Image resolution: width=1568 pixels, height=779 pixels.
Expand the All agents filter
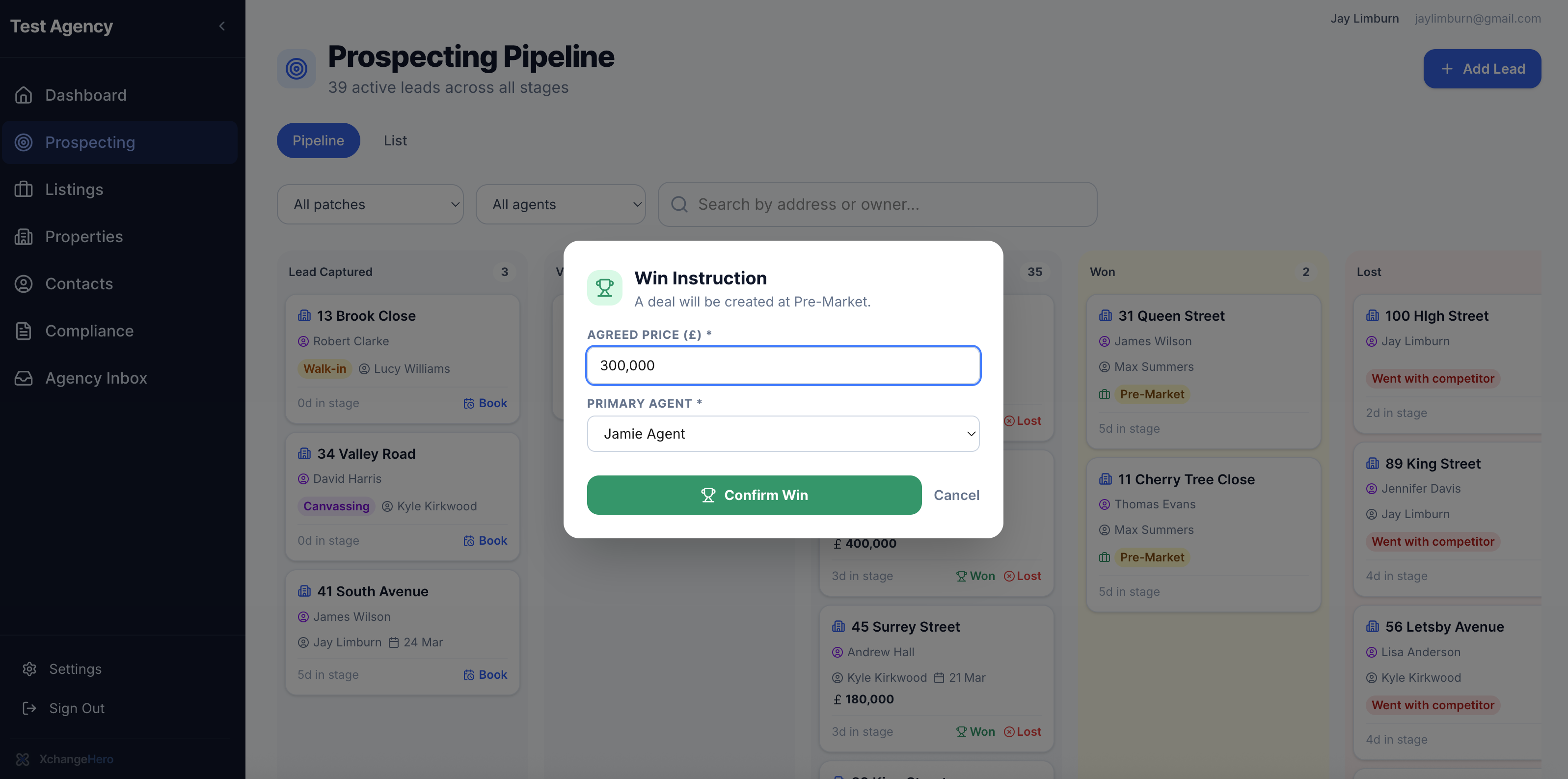[x=560, y=205]
